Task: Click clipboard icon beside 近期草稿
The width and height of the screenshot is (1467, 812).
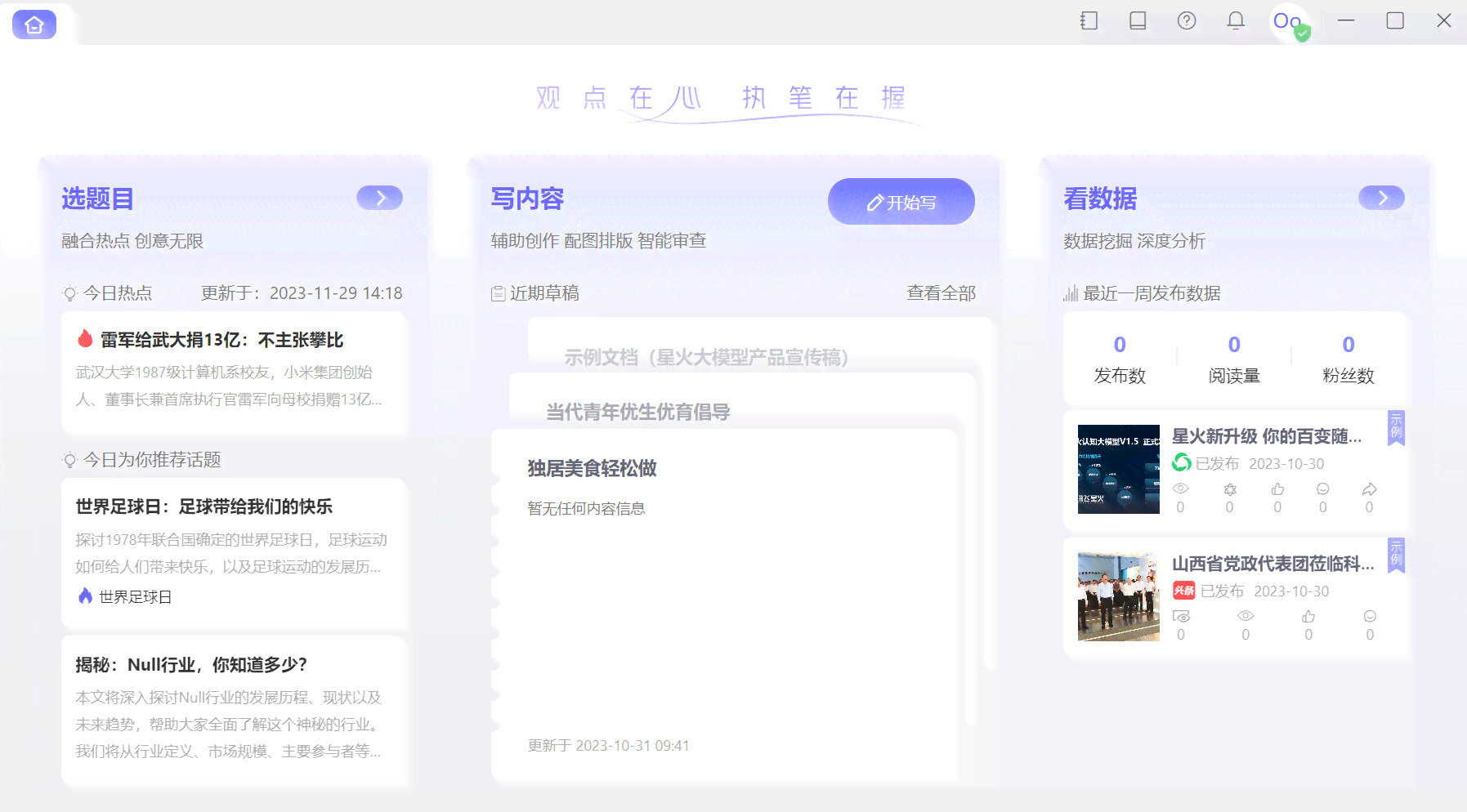Action: click(x=498, y=293)
